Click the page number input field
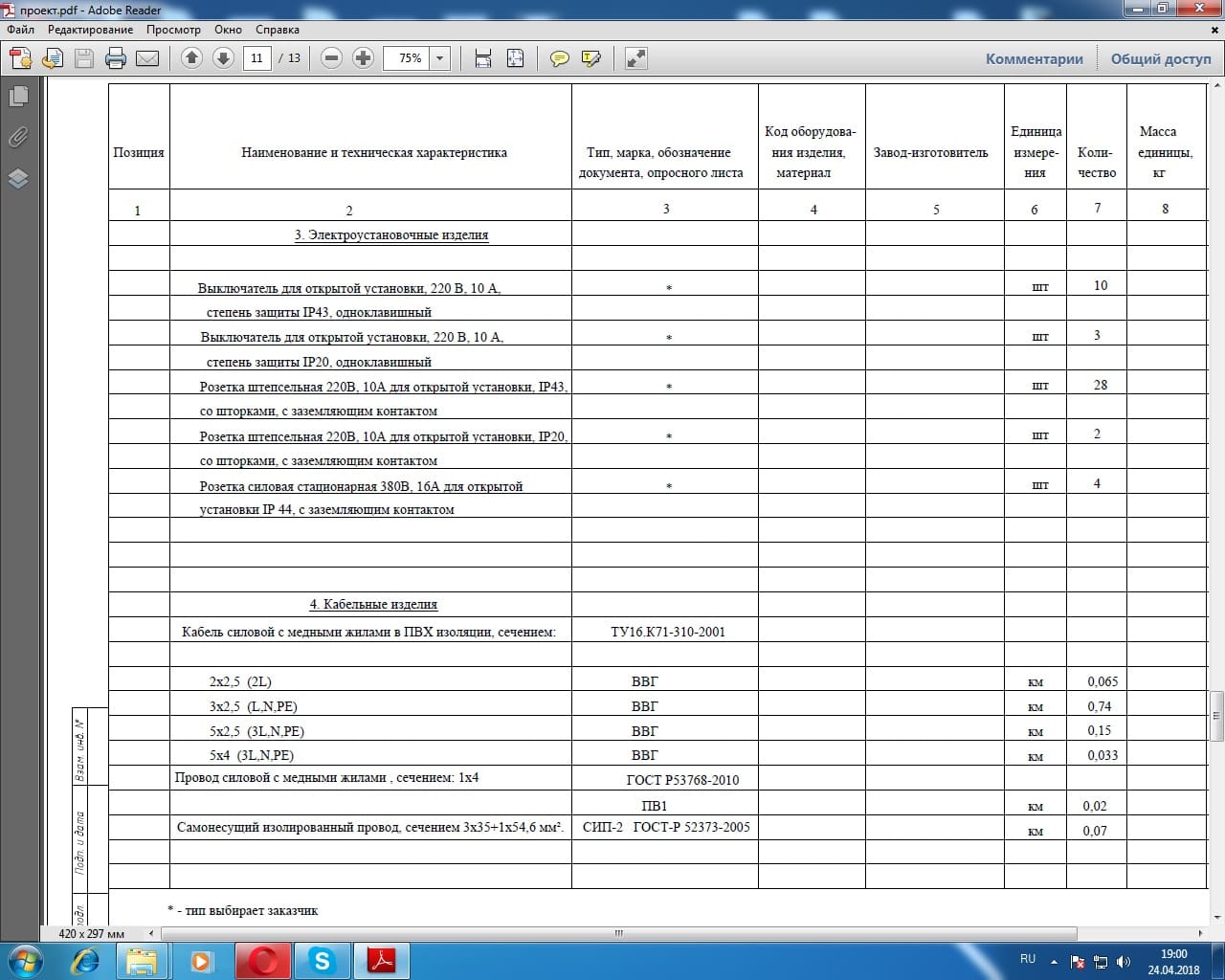Screen dimensions: 1225x980 click(256, 58)
